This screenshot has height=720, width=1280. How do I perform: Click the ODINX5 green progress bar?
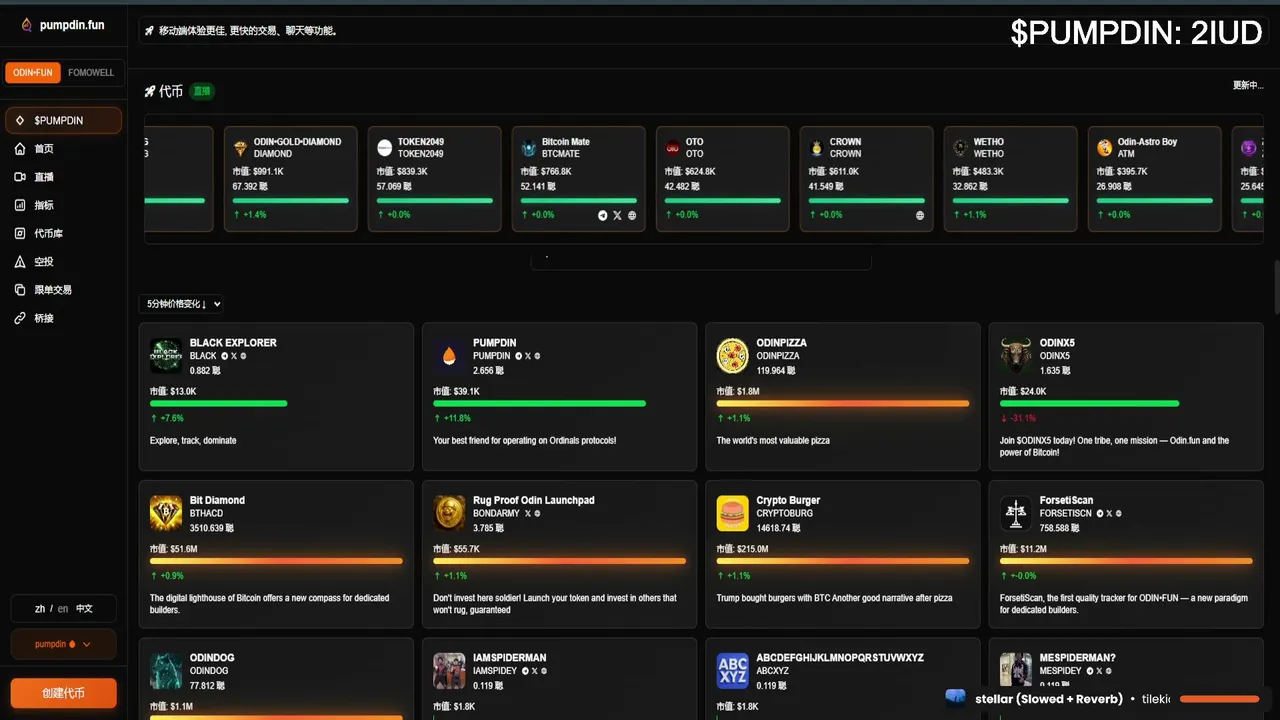point(1089,404)
